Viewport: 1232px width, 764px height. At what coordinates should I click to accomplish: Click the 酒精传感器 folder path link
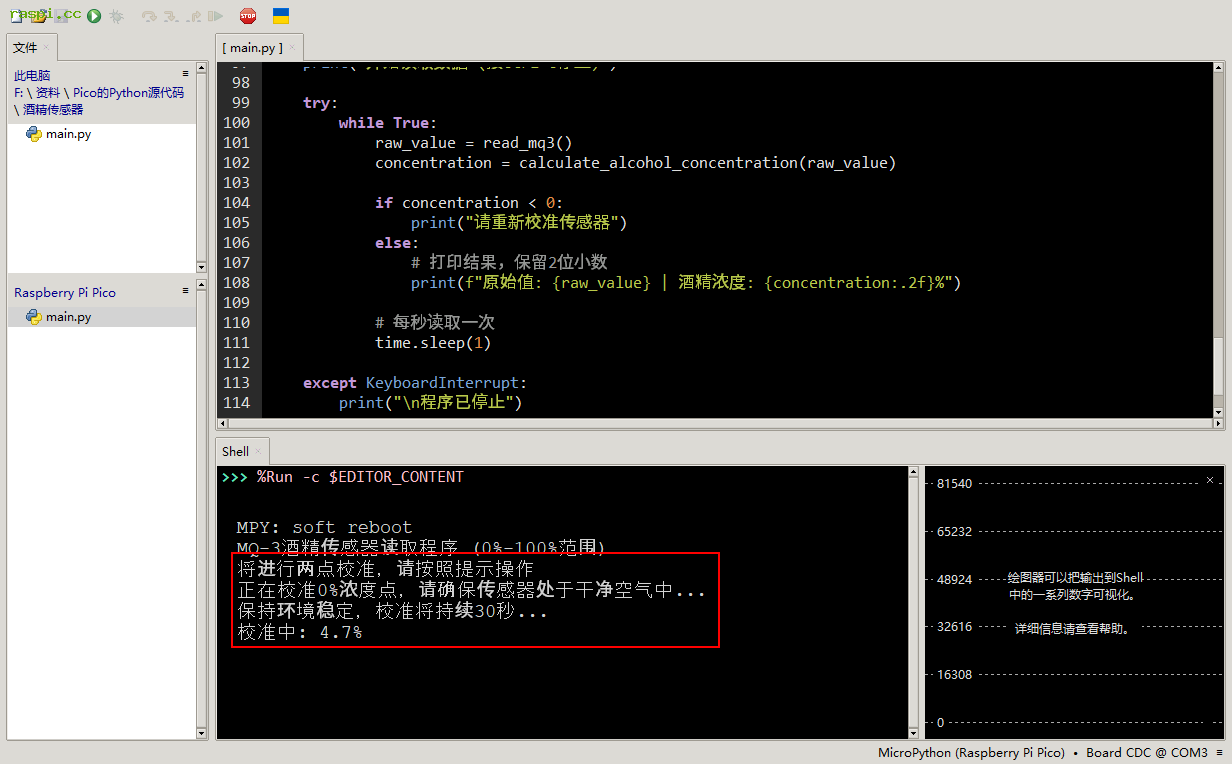(x=53, y=110)
